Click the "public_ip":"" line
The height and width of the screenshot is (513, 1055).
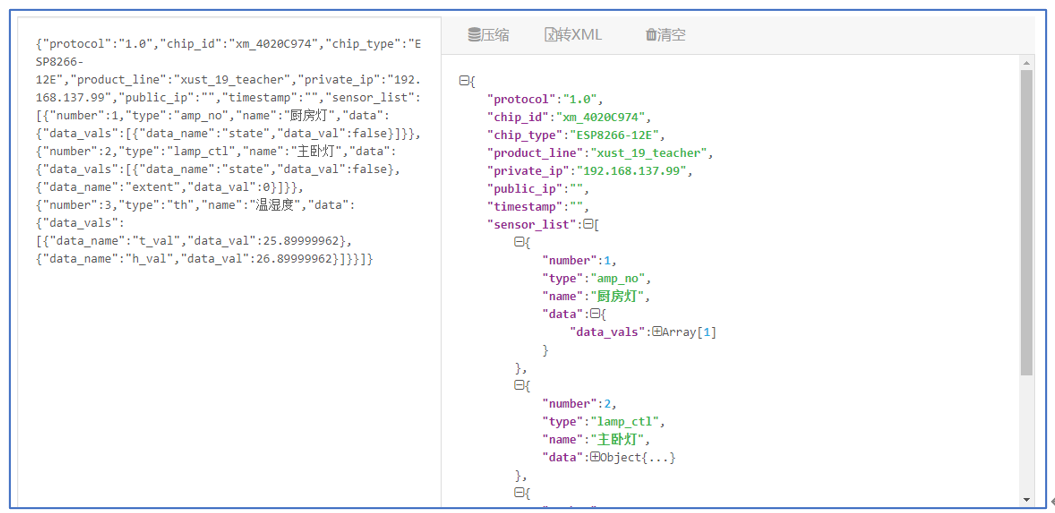pos(538,189)
